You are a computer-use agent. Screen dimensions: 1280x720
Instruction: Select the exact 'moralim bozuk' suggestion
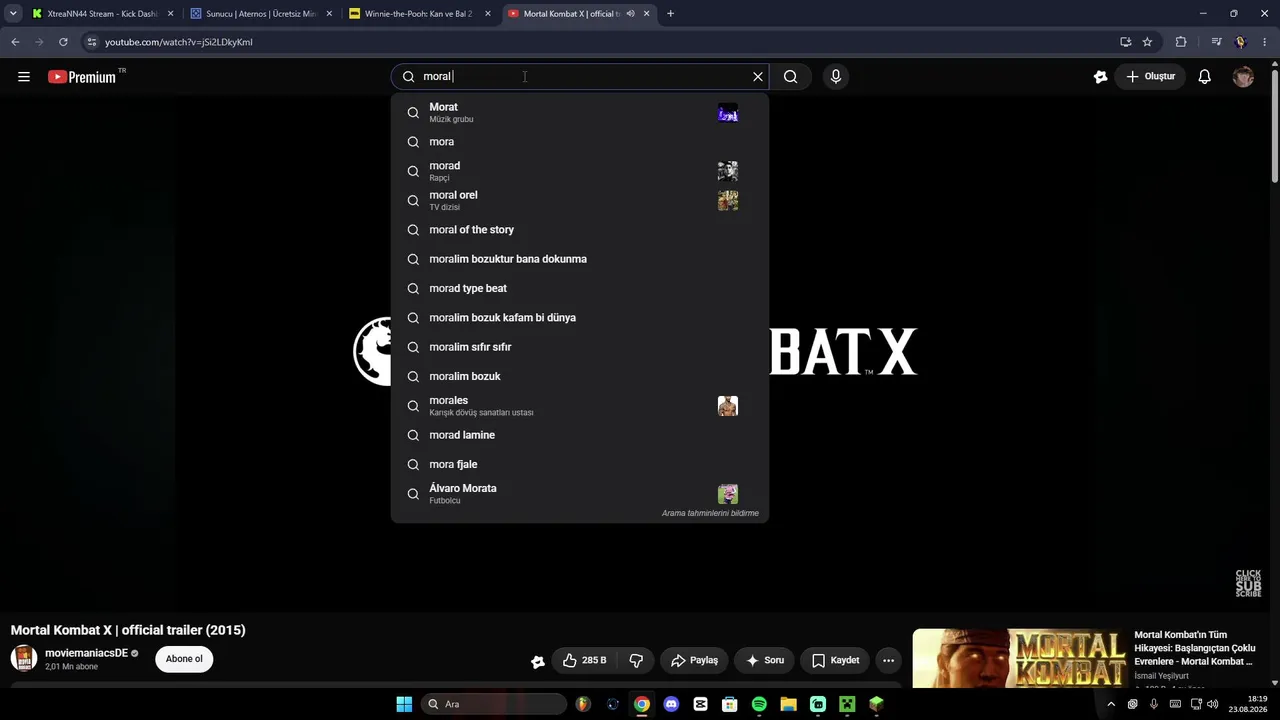[580, 376]
